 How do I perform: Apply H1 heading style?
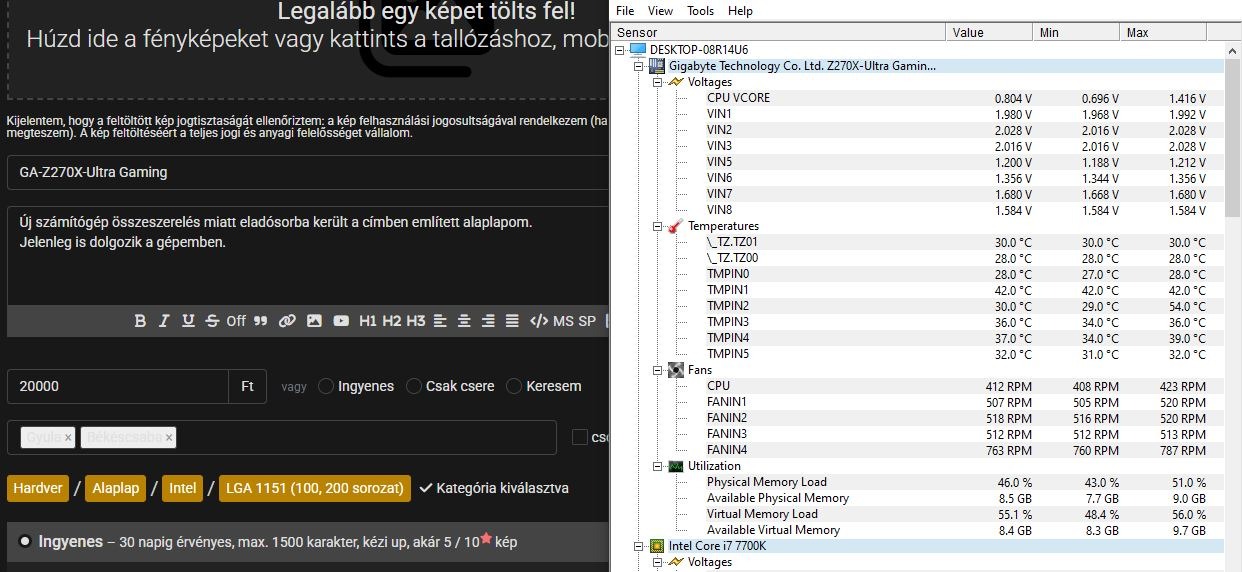368,321
